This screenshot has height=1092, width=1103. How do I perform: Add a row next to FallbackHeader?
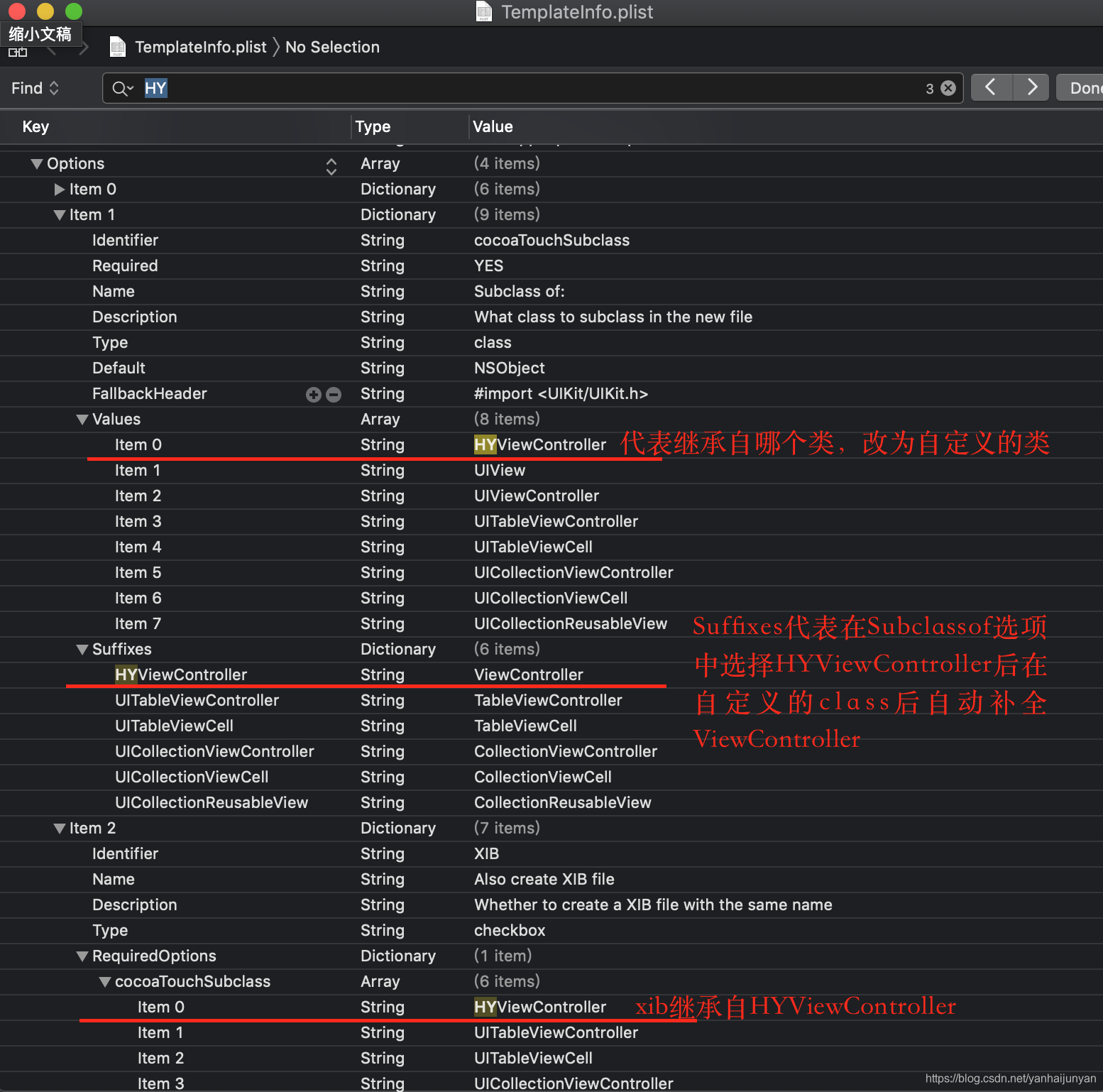point(314,394)
